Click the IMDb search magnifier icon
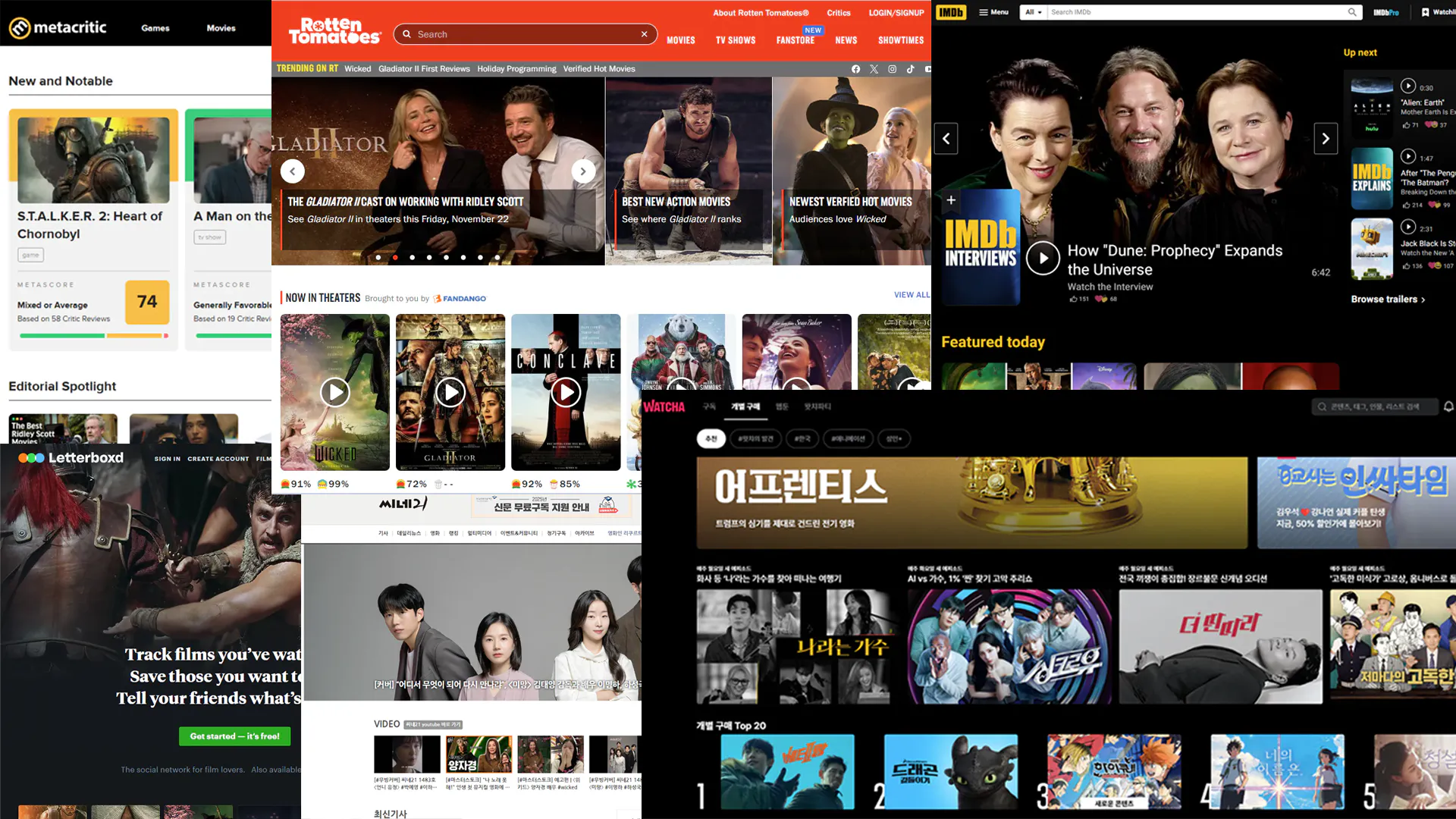The height and width of the screenshot is (819, 1456). pos(1351,12)
